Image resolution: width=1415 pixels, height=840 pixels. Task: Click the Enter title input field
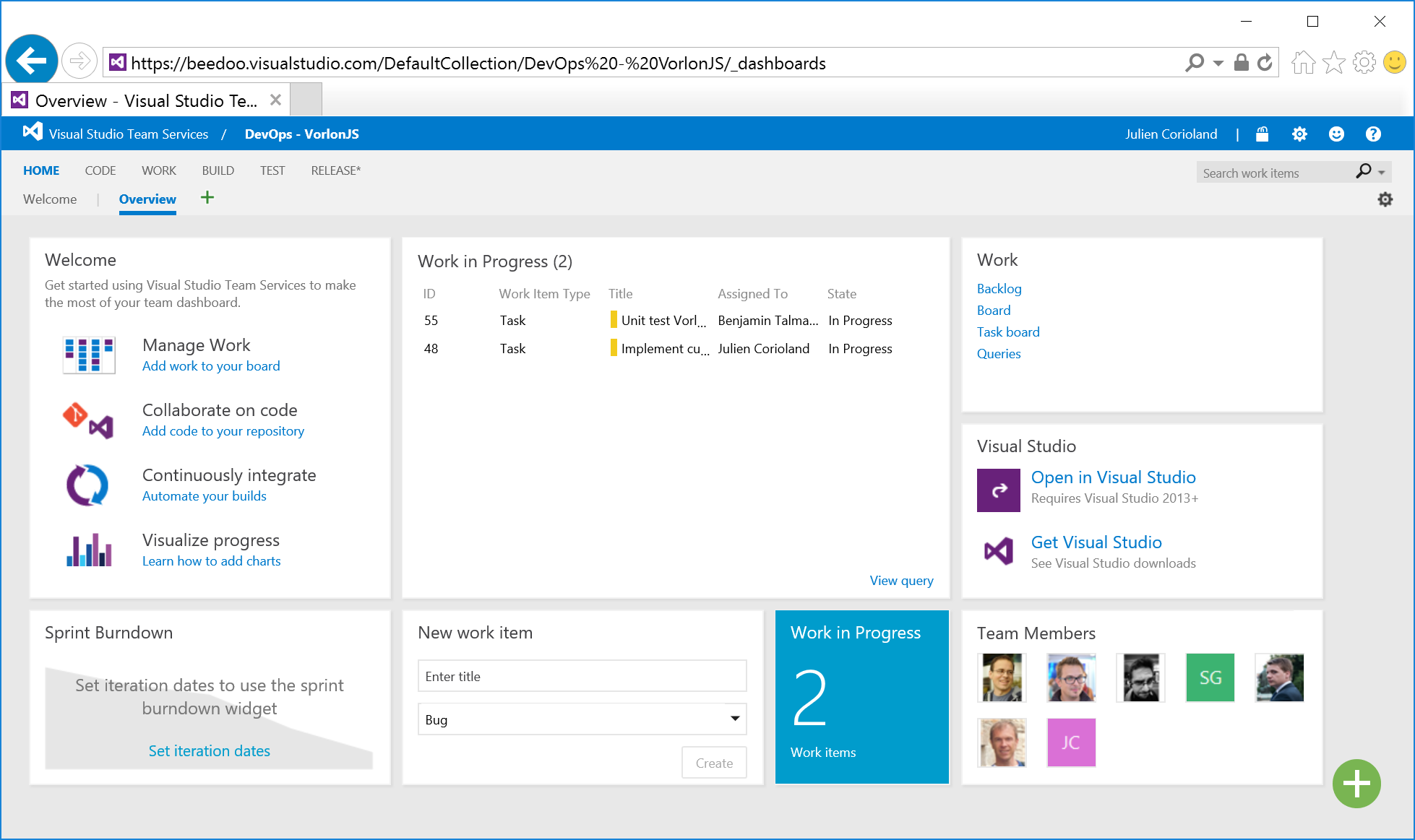click(x=582, y=676)
